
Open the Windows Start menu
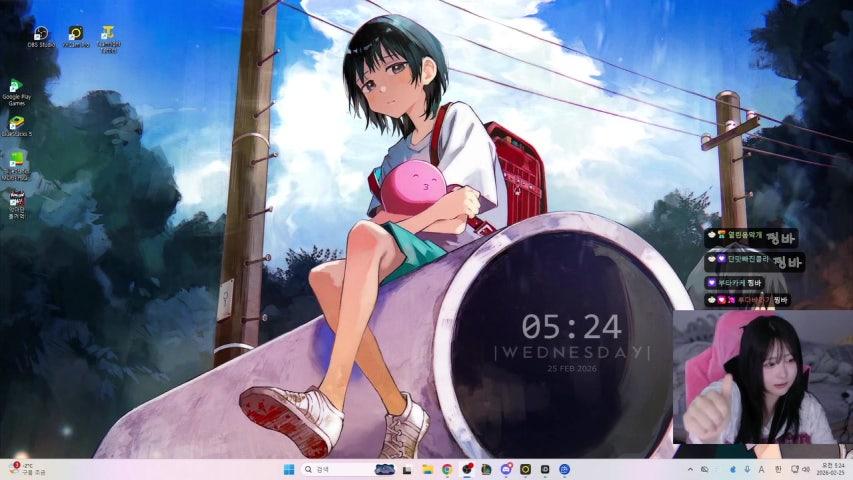coord(289,469)
